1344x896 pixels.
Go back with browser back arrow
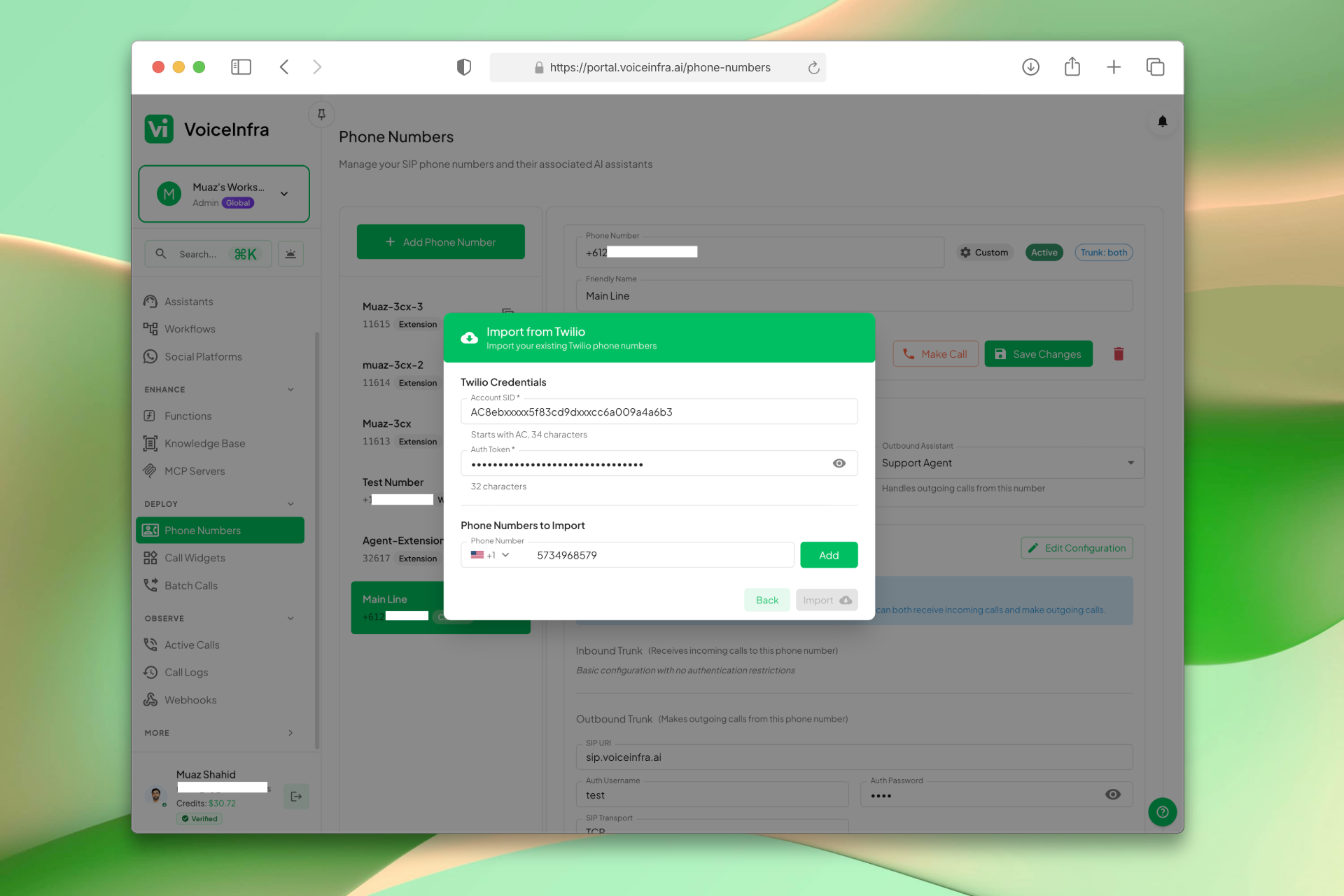pyautogui.click(x=284, y=67)
